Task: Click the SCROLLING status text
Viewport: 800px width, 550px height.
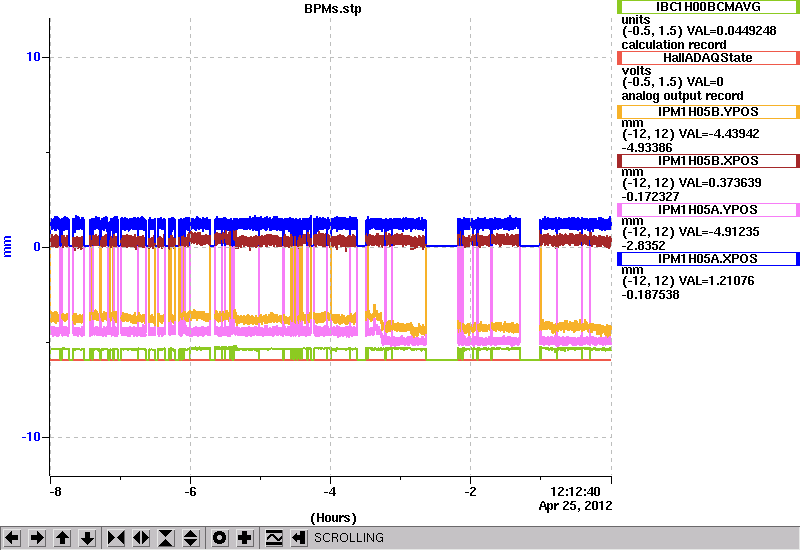Action: pyautogui.click(x=349, y=538)
